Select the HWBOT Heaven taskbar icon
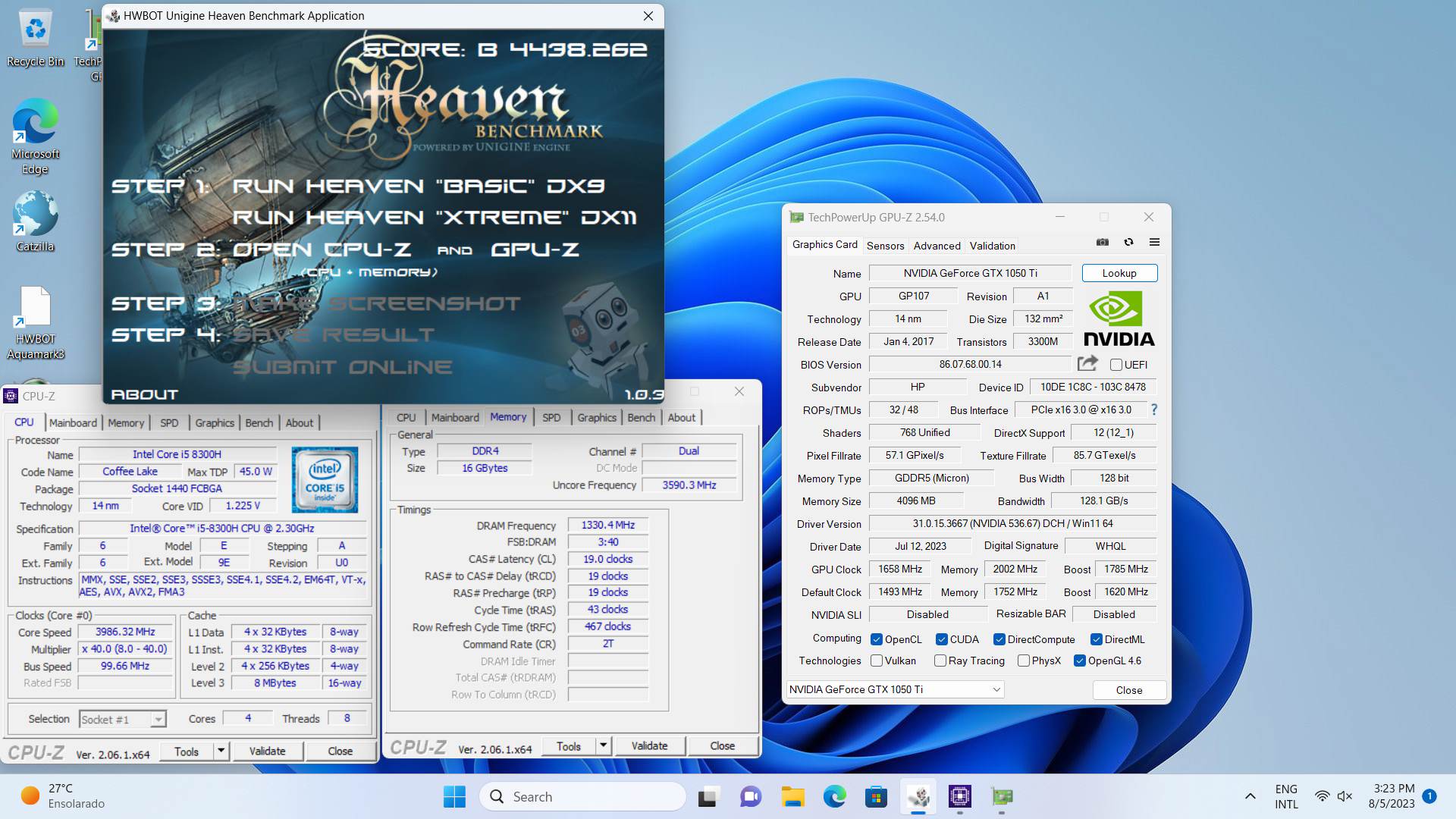This screenshot has width=1456, height=819. tap(918, 796)
